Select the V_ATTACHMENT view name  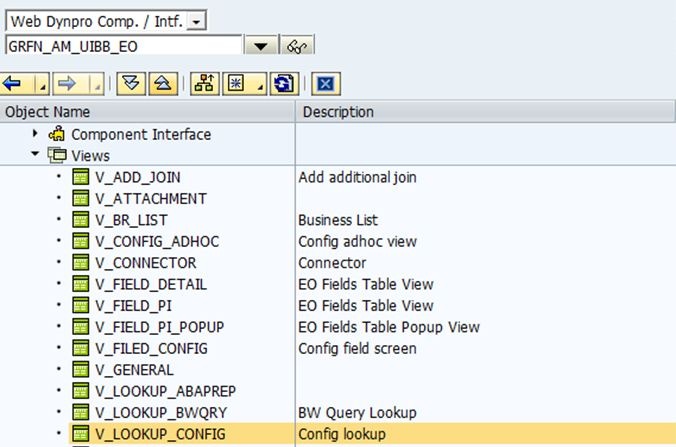coord(151,199)
